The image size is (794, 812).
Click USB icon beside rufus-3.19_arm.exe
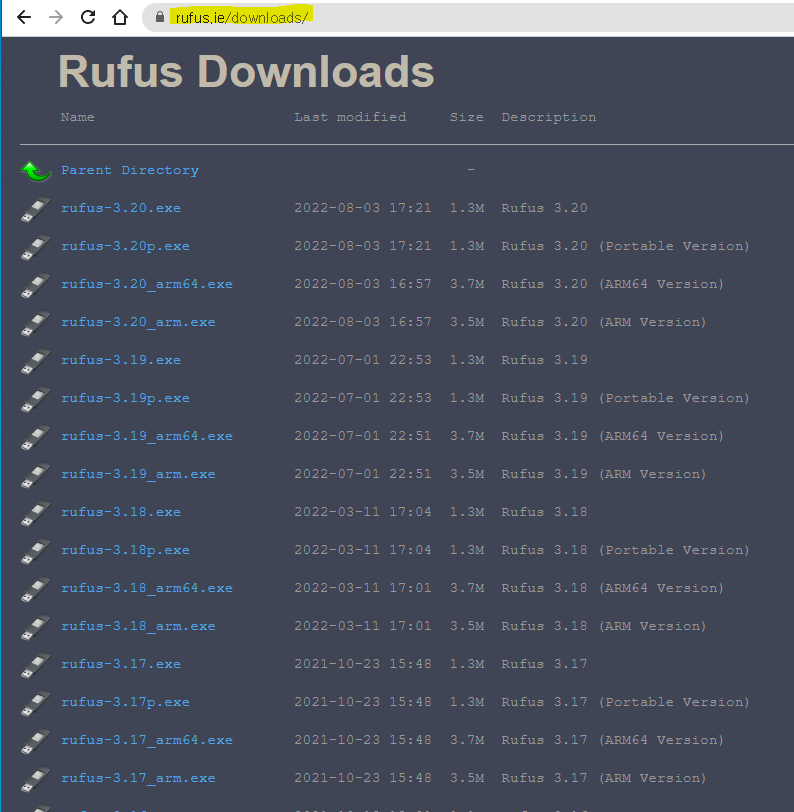point(35,475)
